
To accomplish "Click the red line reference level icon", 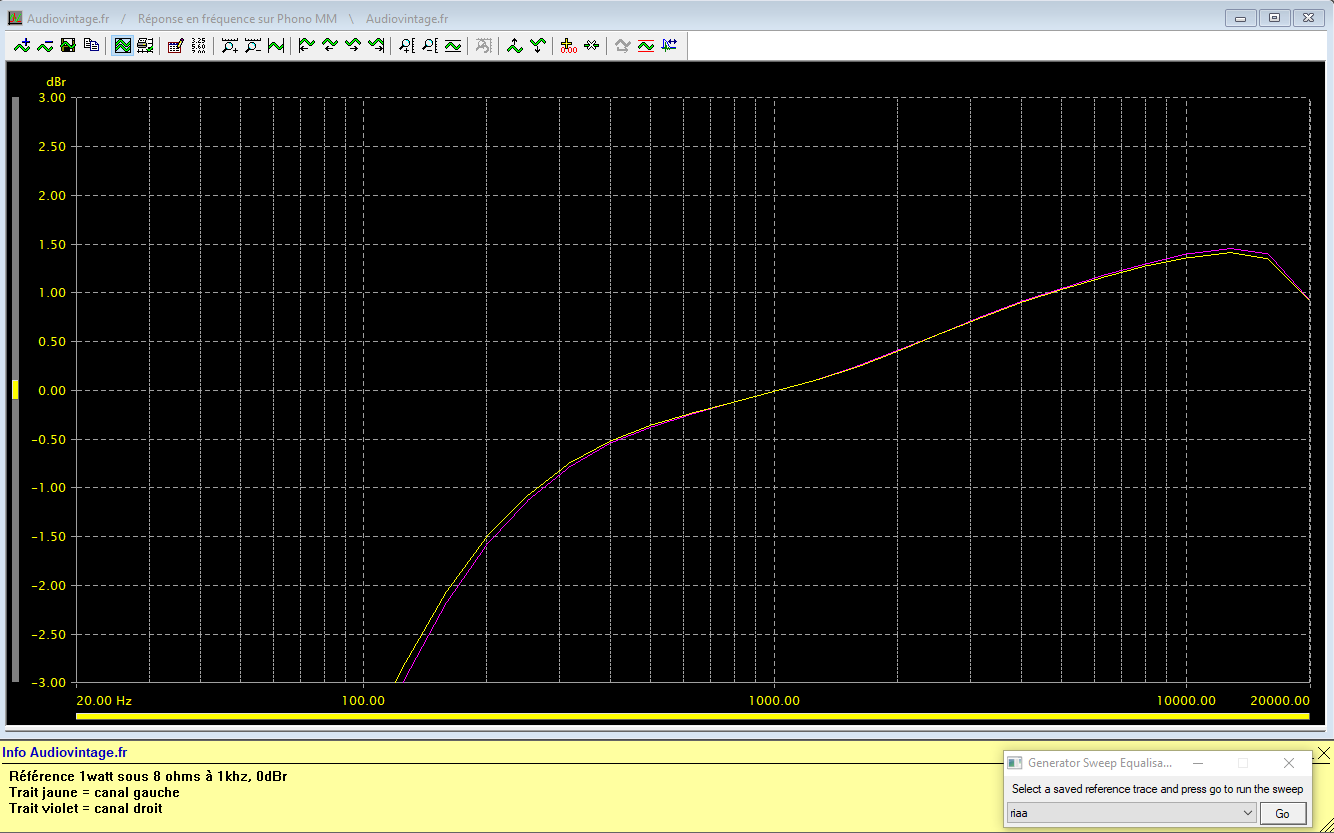I will (x=645, y=45).
